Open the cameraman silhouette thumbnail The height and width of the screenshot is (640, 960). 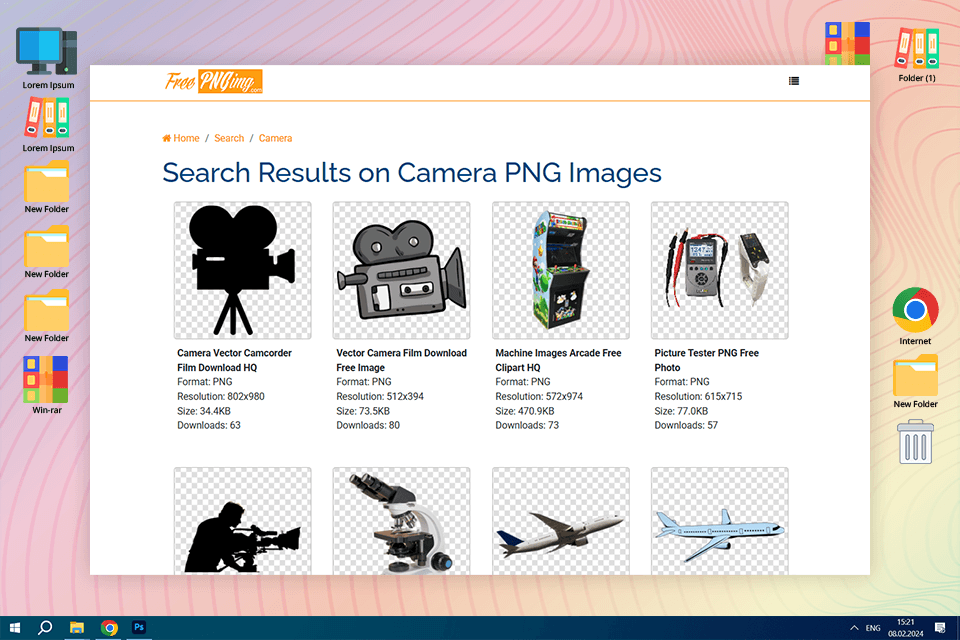click(242, 521)
